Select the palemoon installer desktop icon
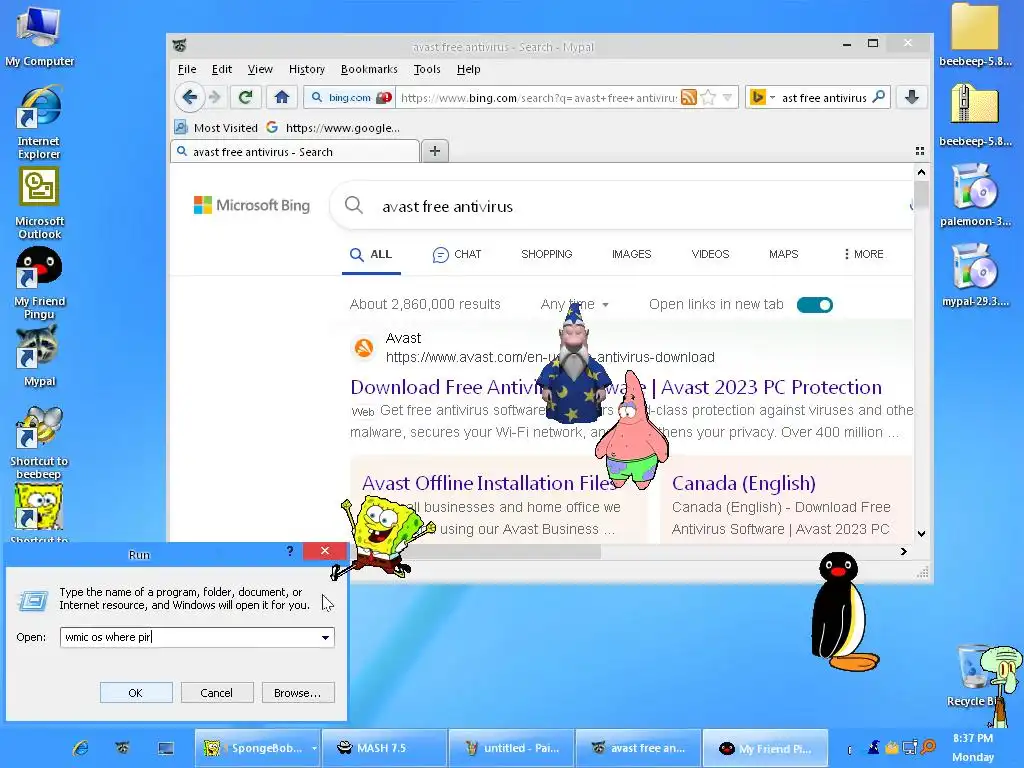Viewport: 1024px width, 768px height. (975, 195)
